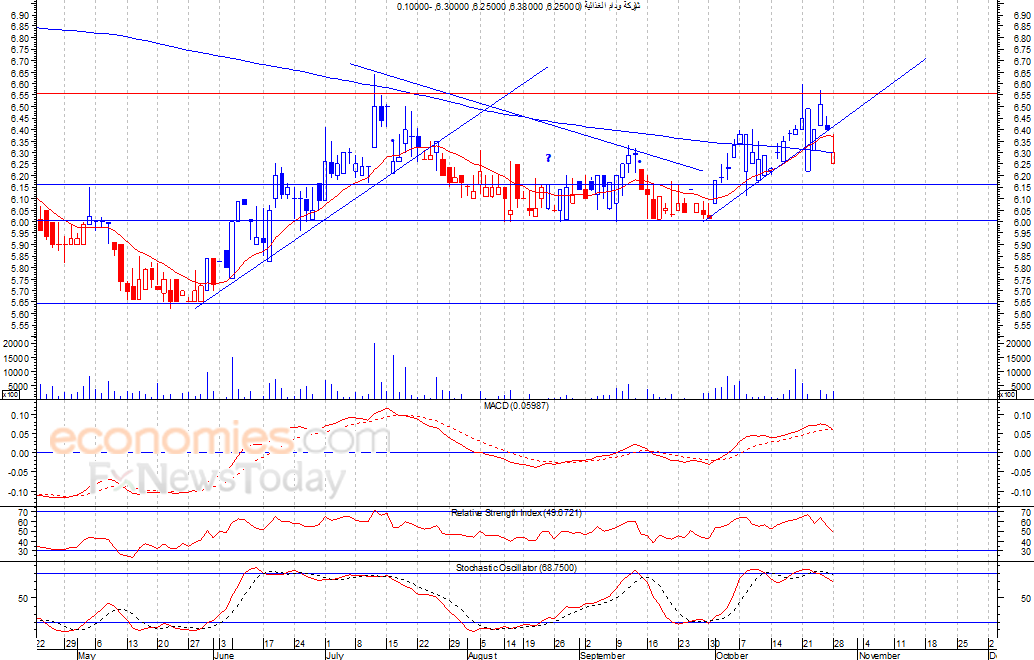Click the x100 volume multiplier on left axis

[x=9, y=394]
